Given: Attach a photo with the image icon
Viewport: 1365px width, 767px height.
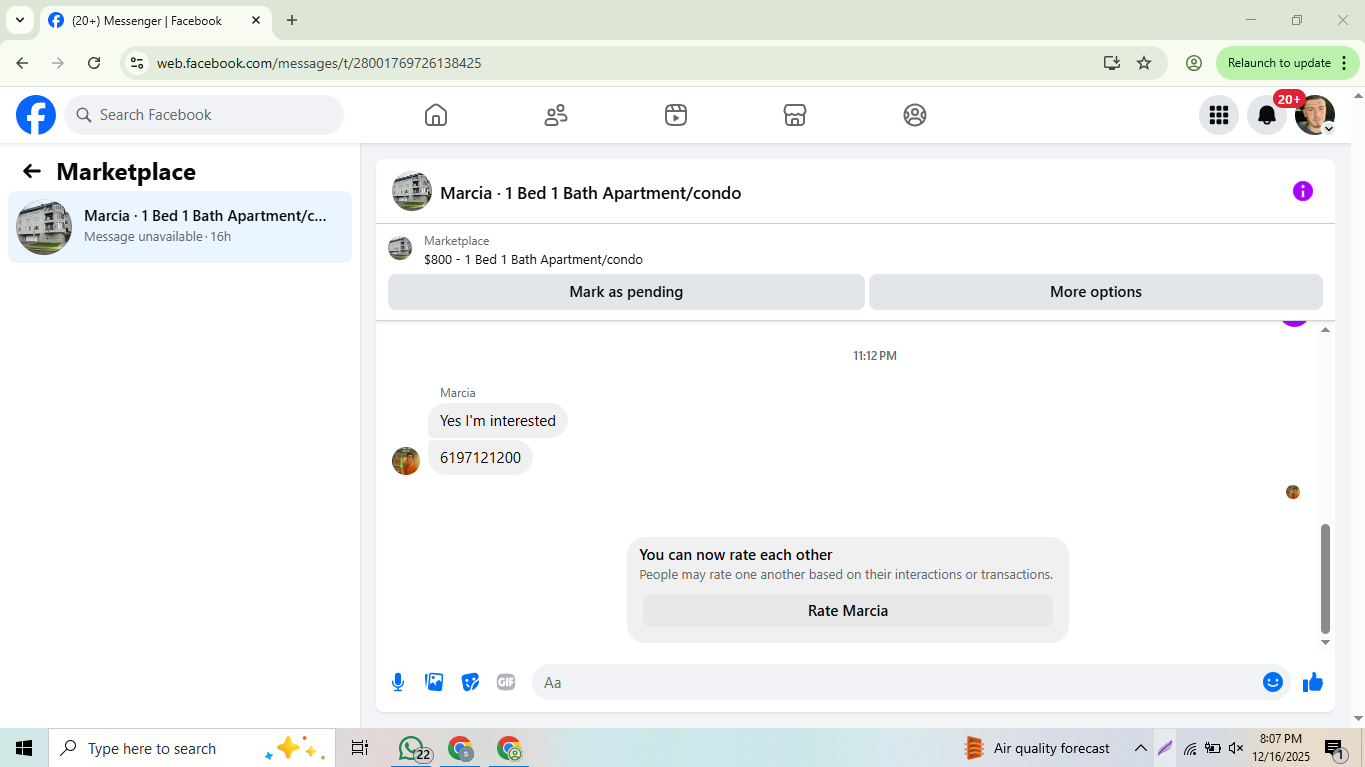Looking at the screenshot, I should pos(434,682).
